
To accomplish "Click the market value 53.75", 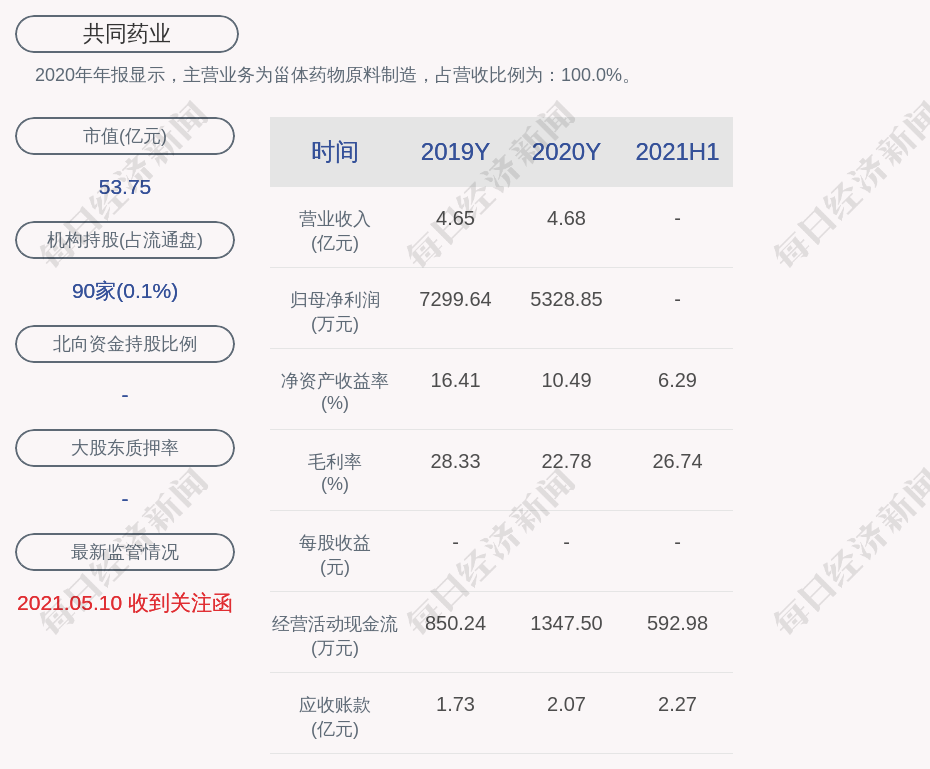I will [x=125, y=187].
